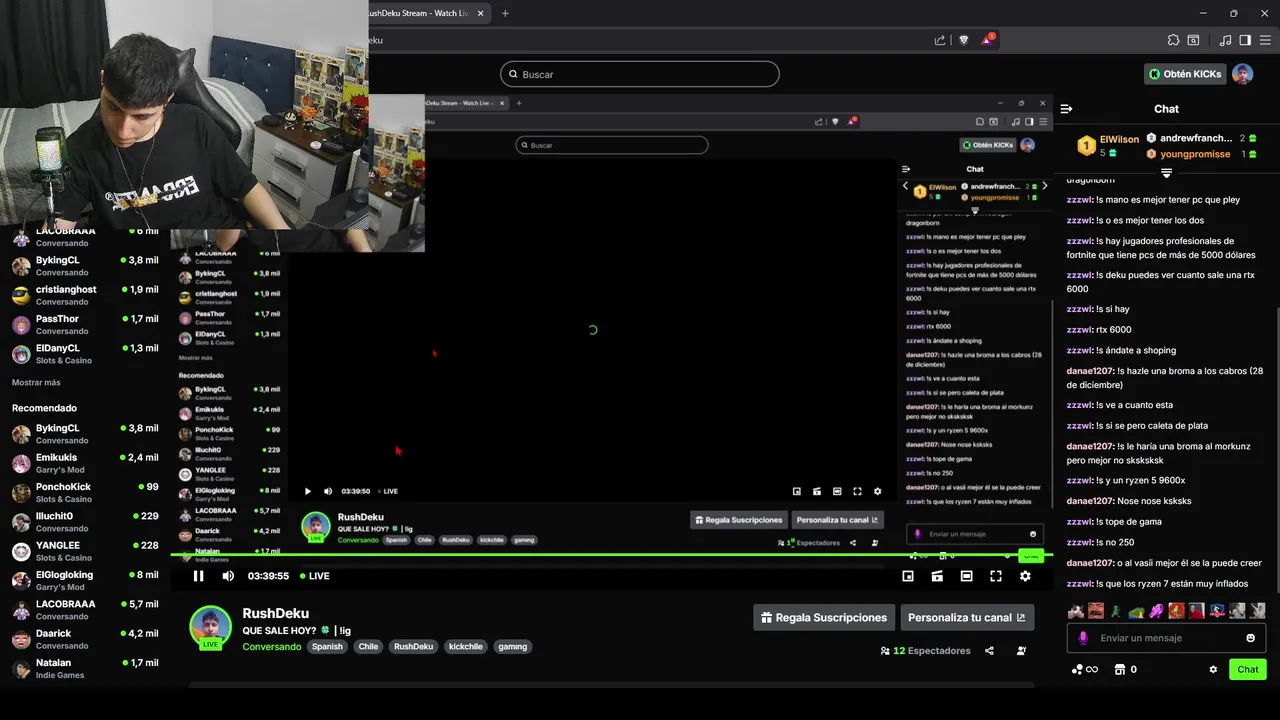1280x720 pixels.
Task: Share the channel via share icon
Action: 989,651
